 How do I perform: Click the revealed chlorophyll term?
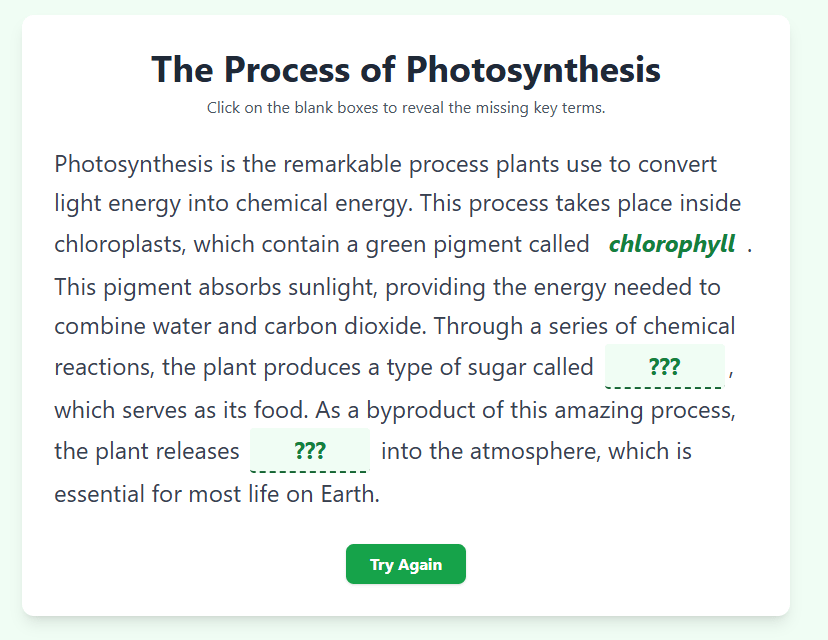click(671, 244)
